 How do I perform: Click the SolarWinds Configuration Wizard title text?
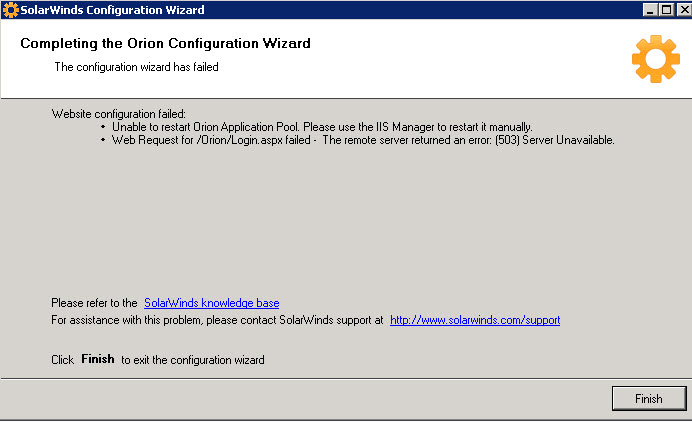pyautogui.click(x=113, y=10)
